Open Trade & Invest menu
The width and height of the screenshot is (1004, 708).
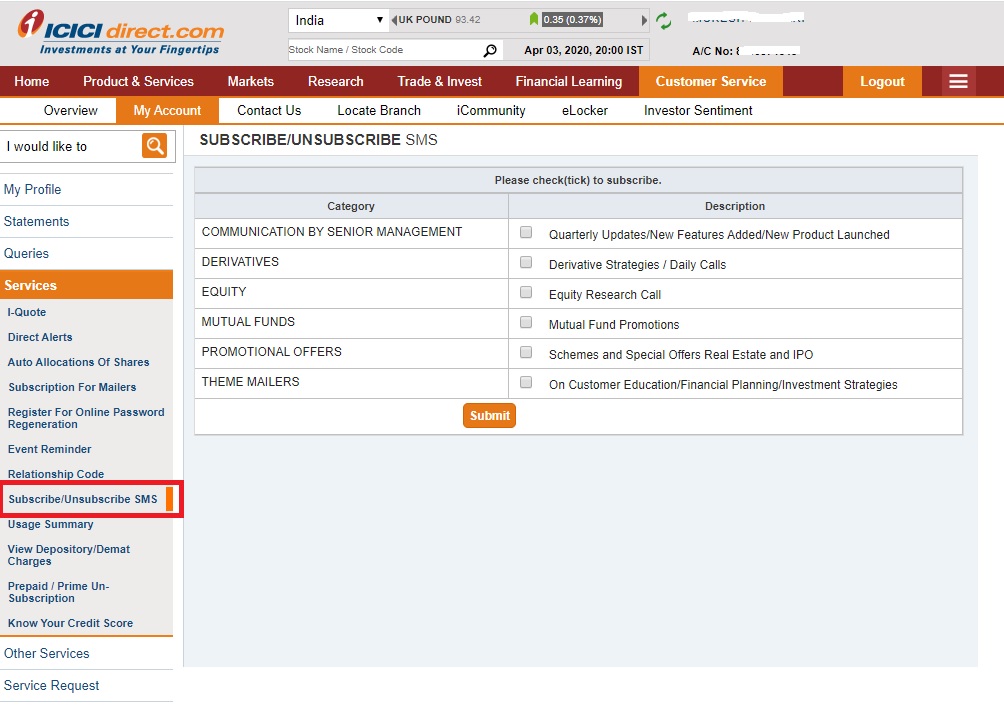click(x=439, y=81)
